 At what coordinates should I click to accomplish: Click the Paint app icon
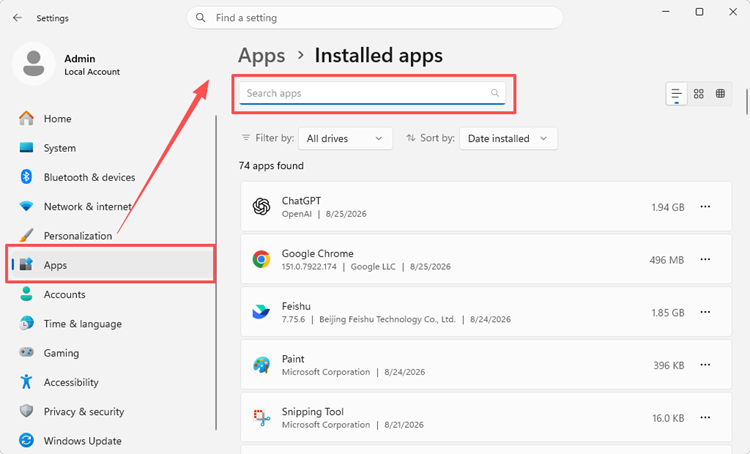click(261, 365)
